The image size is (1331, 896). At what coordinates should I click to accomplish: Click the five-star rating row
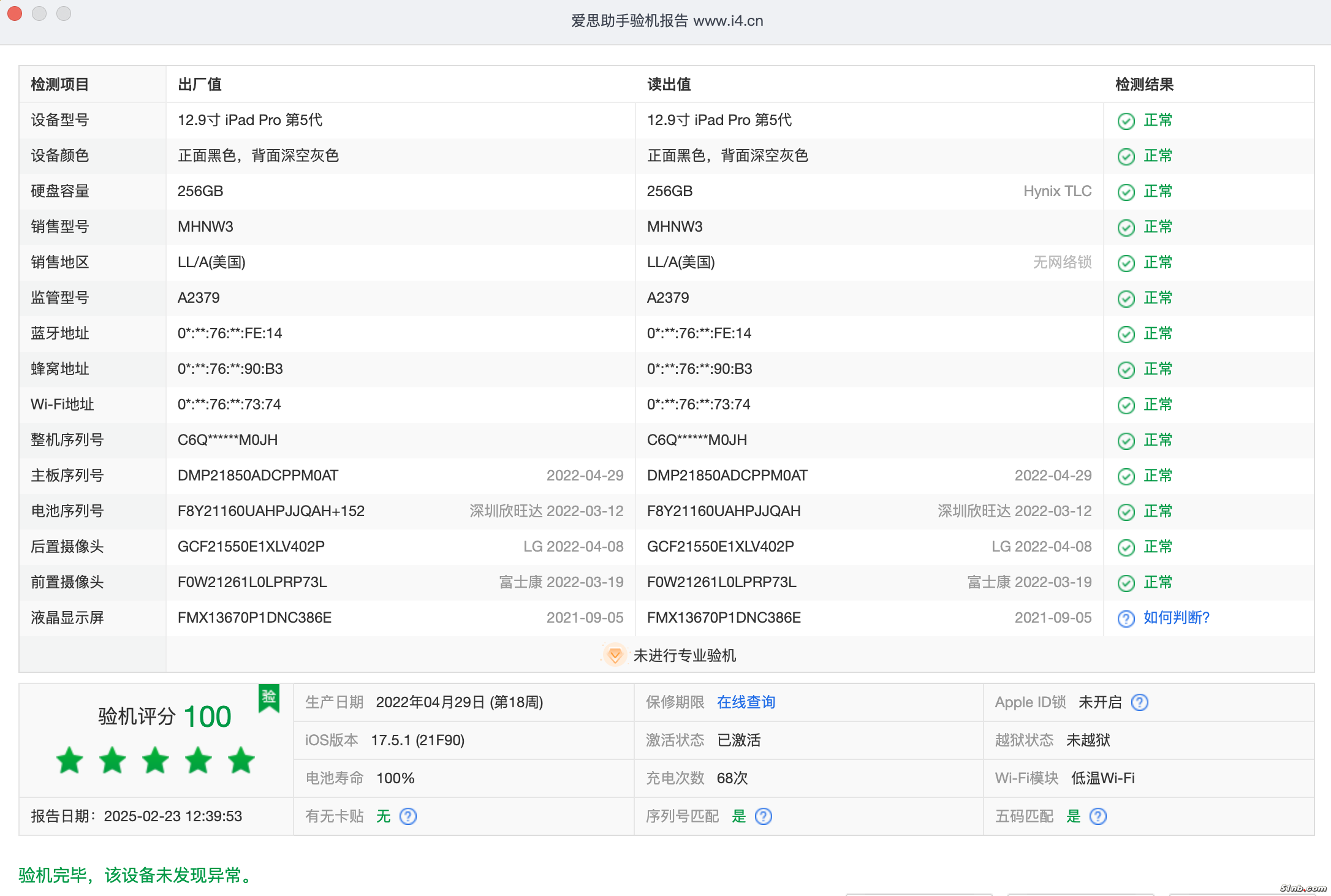click(x=156, y=761)
